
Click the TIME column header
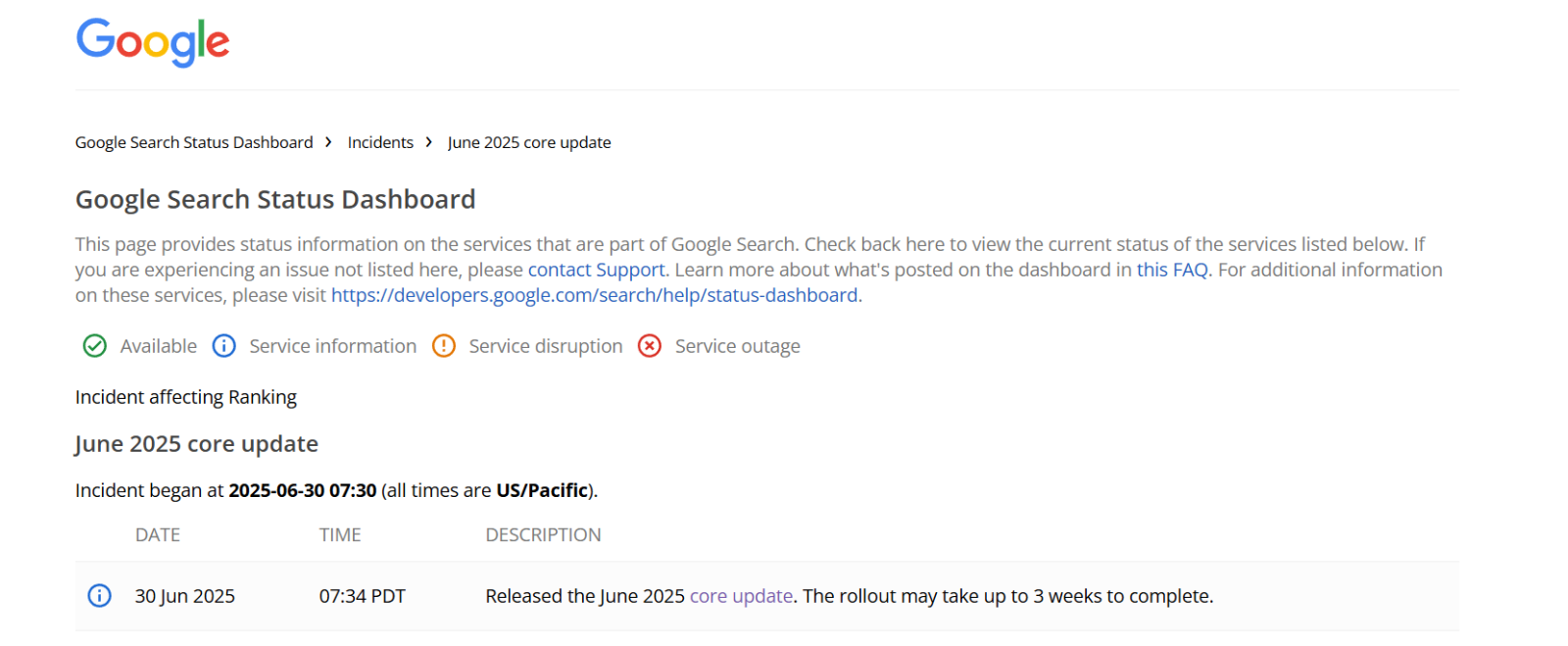click(x=340, y=535)
